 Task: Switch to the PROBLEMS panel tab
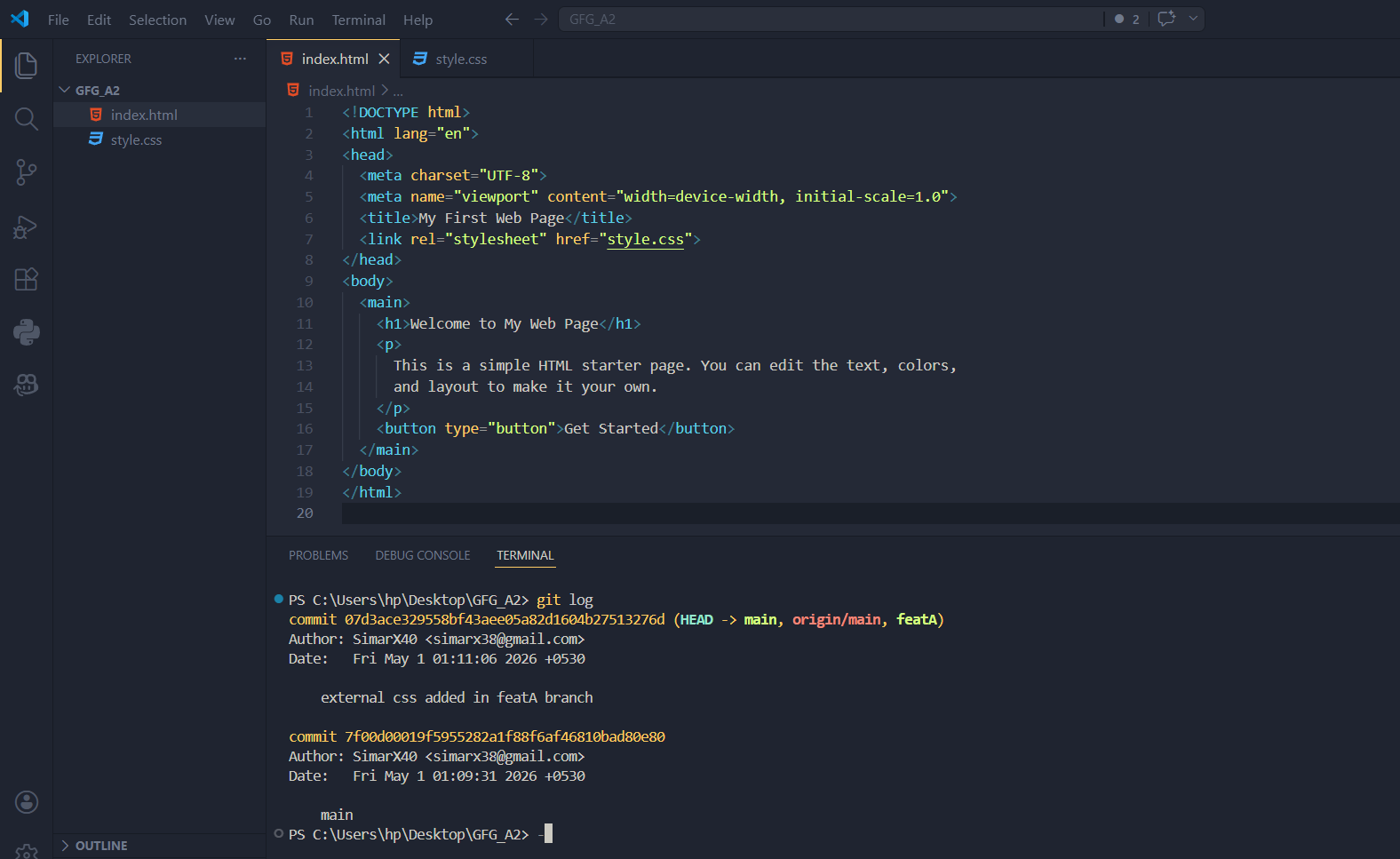(318, 555)
